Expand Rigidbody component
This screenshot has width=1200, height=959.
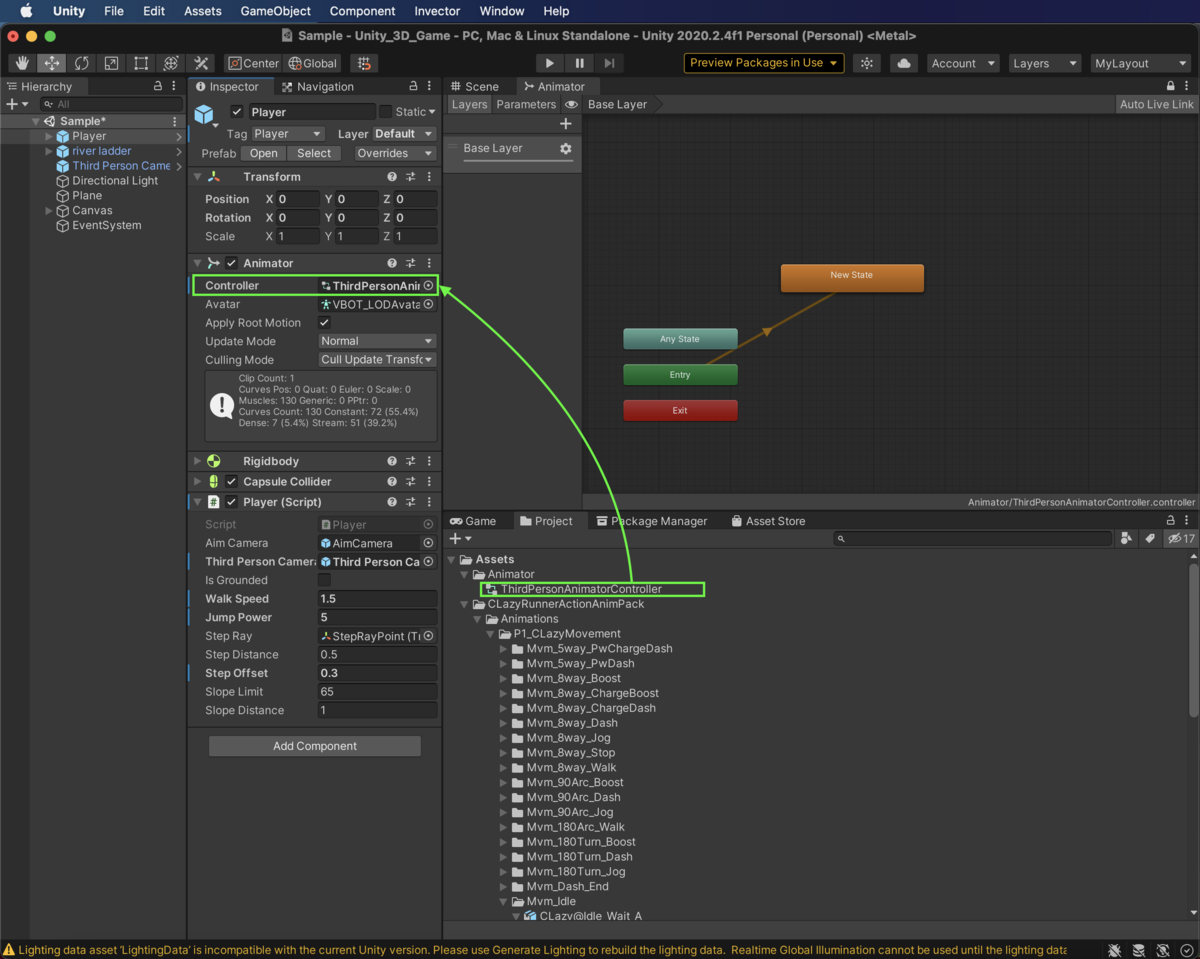[197, 461]
